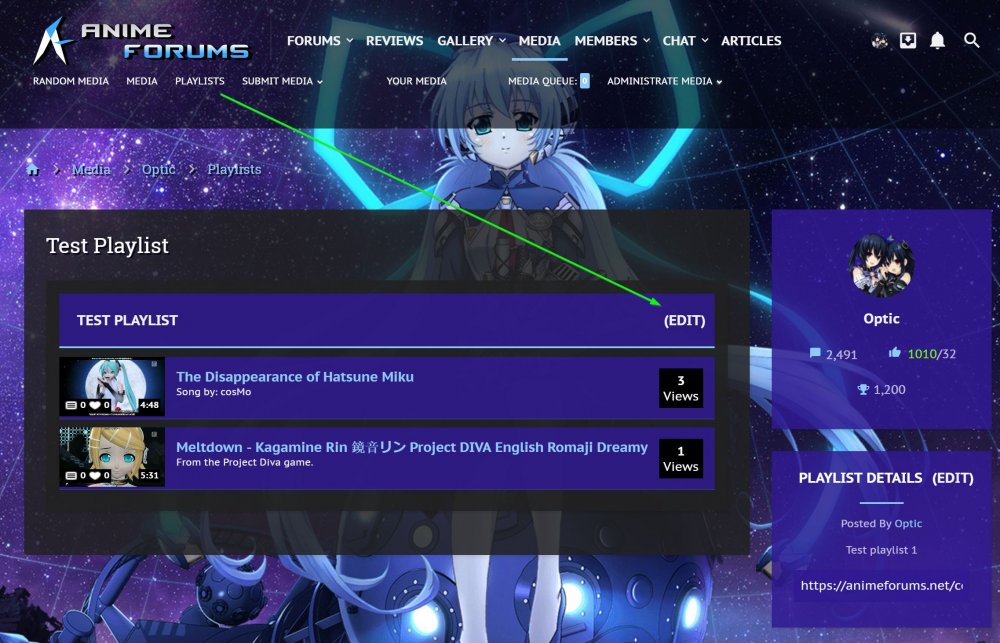Image resolution: width=1000 pixels, height=643 pixels.
Task: Click 'Song by: cosMo' description text
Action: (x=214, y=392)
